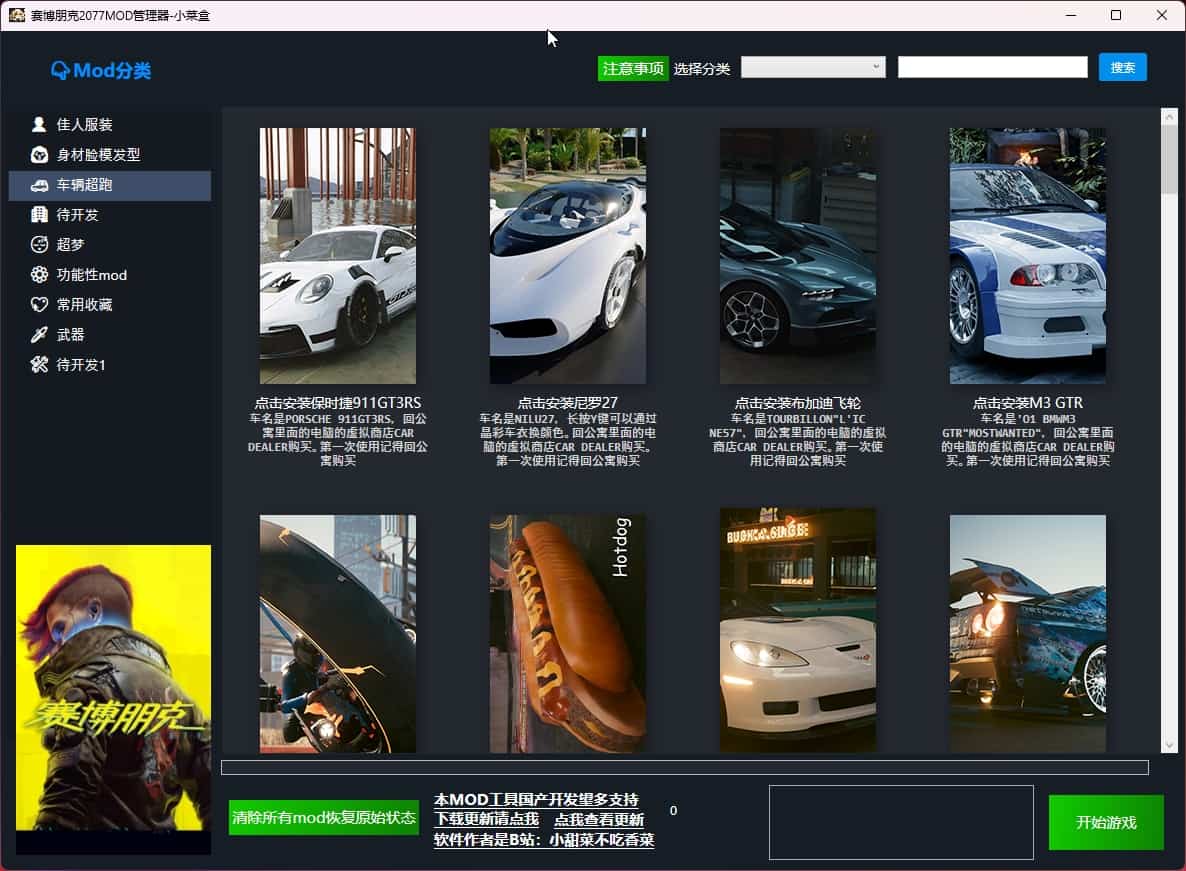The image size is (1186, 871).
Task: Click 清除所有mod恢复原始状态 button
Action: [324, 817]
